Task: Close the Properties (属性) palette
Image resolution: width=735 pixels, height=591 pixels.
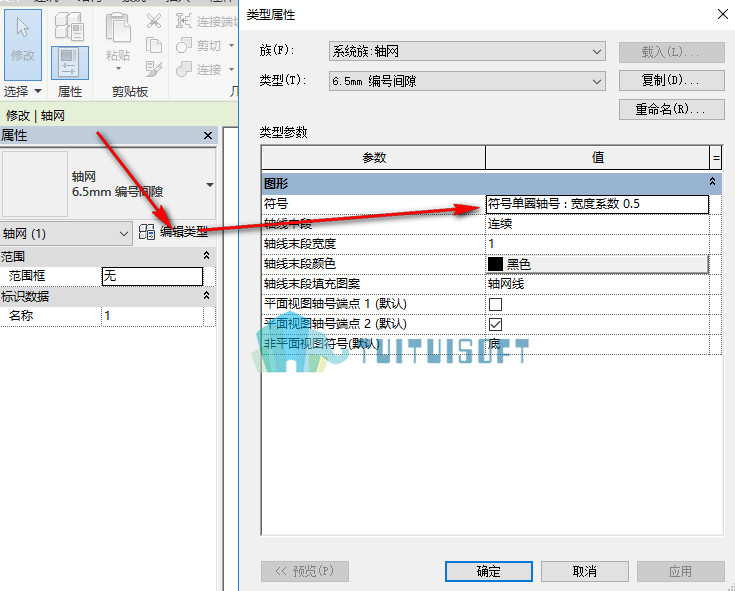Action: tap(208, 135)
